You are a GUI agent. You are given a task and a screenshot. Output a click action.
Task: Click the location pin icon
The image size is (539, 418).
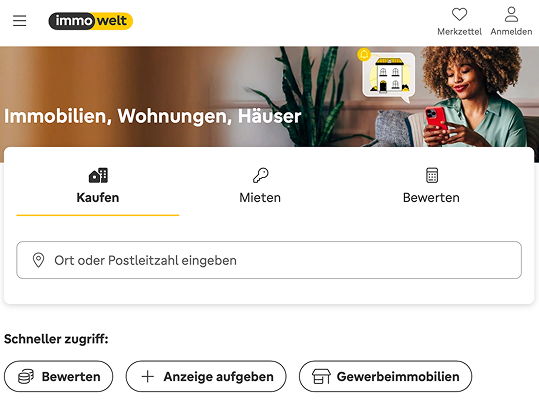coord(38,260)
